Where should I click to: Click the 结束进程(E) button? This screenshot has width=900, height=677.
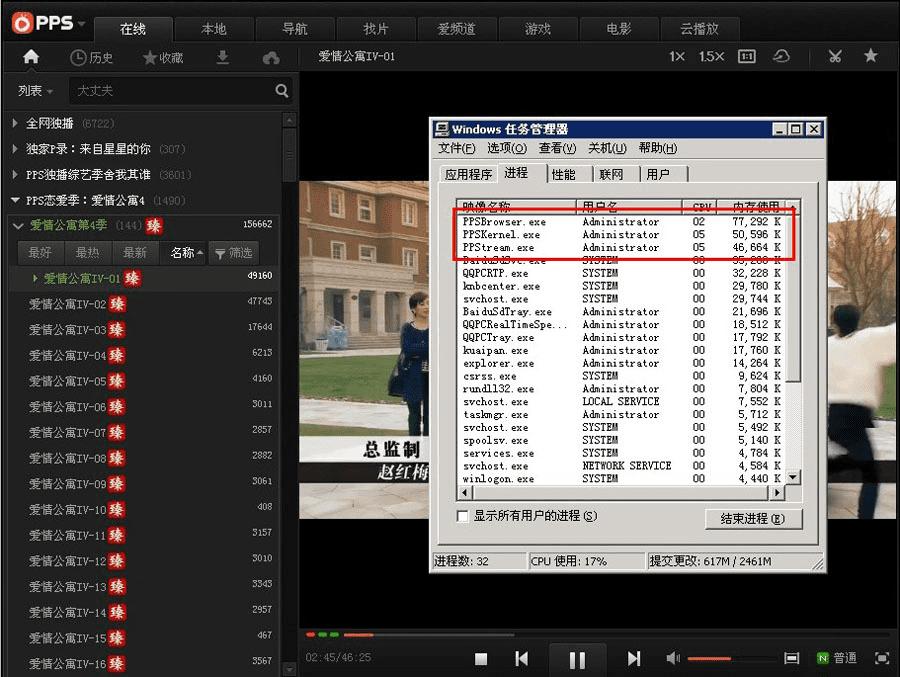[x=752, y=519]
